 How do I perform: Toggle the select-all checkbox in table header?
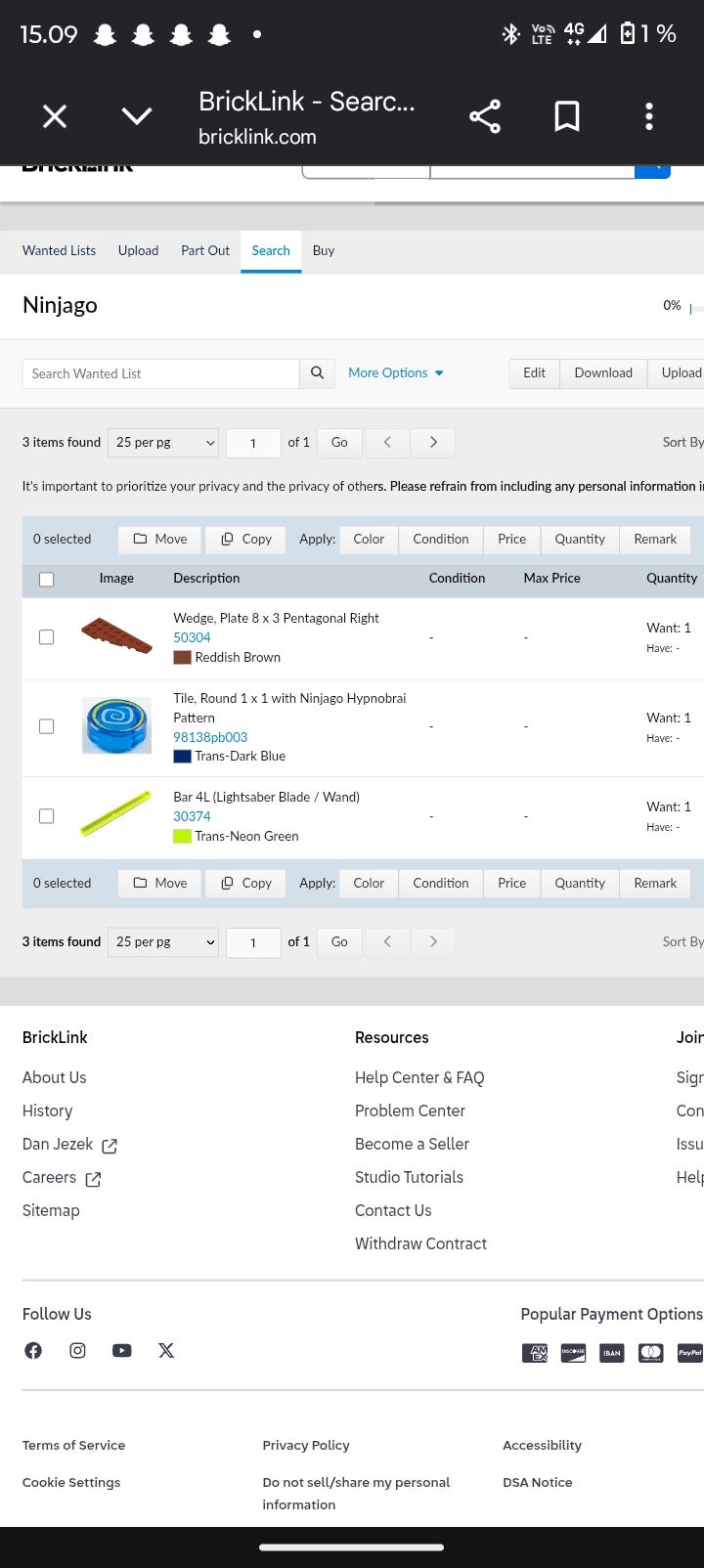click(x=46, y=580)
